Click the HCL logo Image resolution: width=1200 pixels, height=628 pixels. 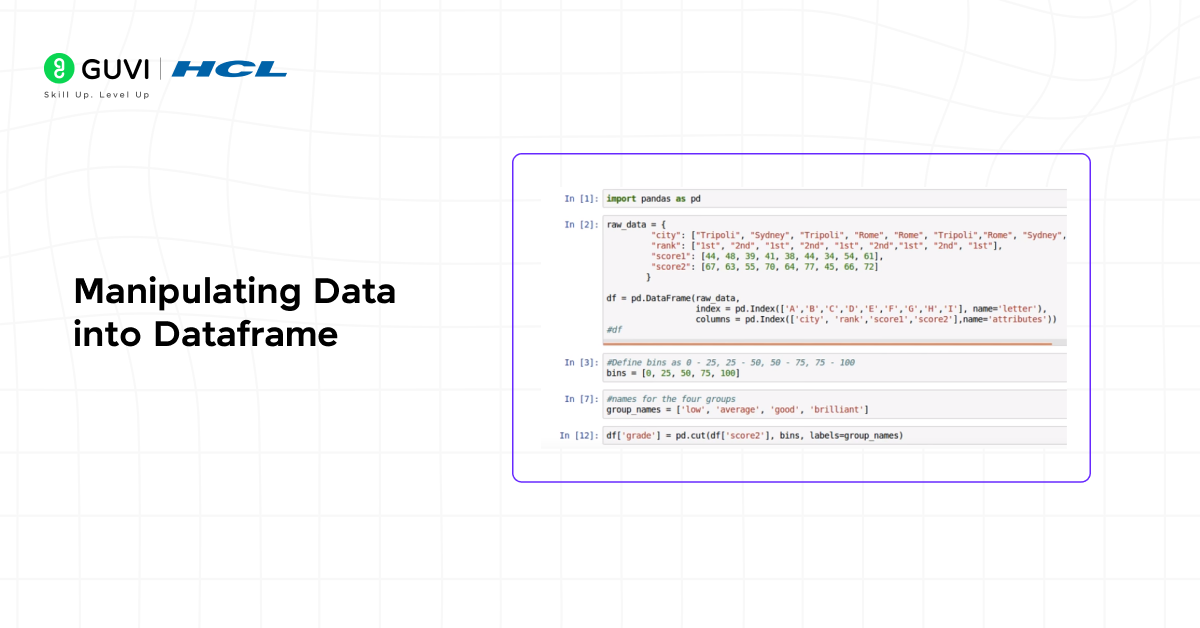click(230, 69)
